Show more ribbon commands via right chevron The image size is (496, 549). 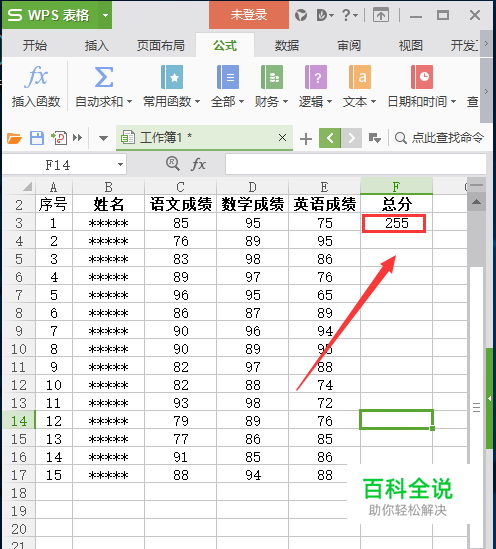click(486, 91)
